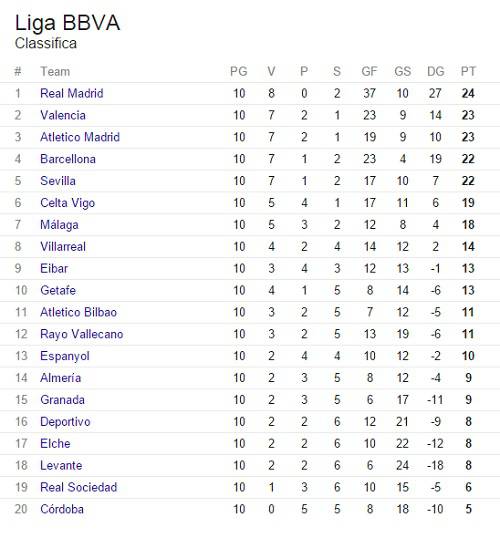Open the Córdoba team link
The image size is (500, 538).
62,509
